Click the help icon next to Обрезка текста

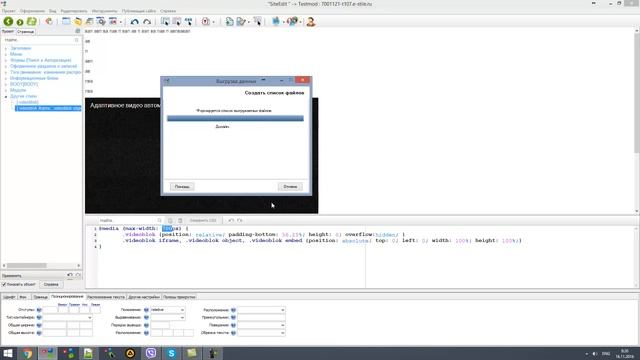click(x=233, y=333)
